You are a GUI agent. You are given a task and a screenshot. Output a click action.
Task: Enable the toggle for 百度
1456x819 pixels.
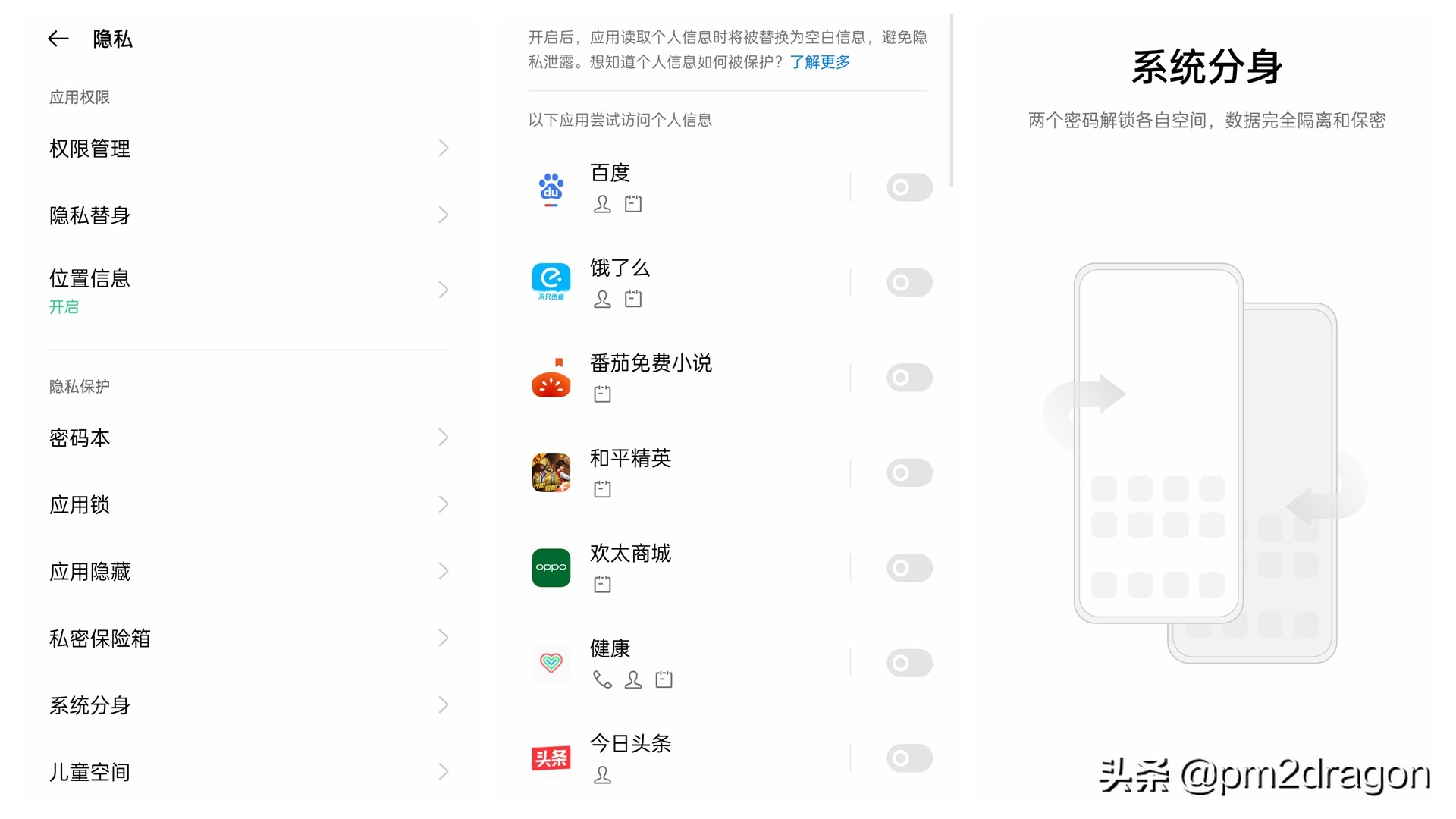click(909, 187)
